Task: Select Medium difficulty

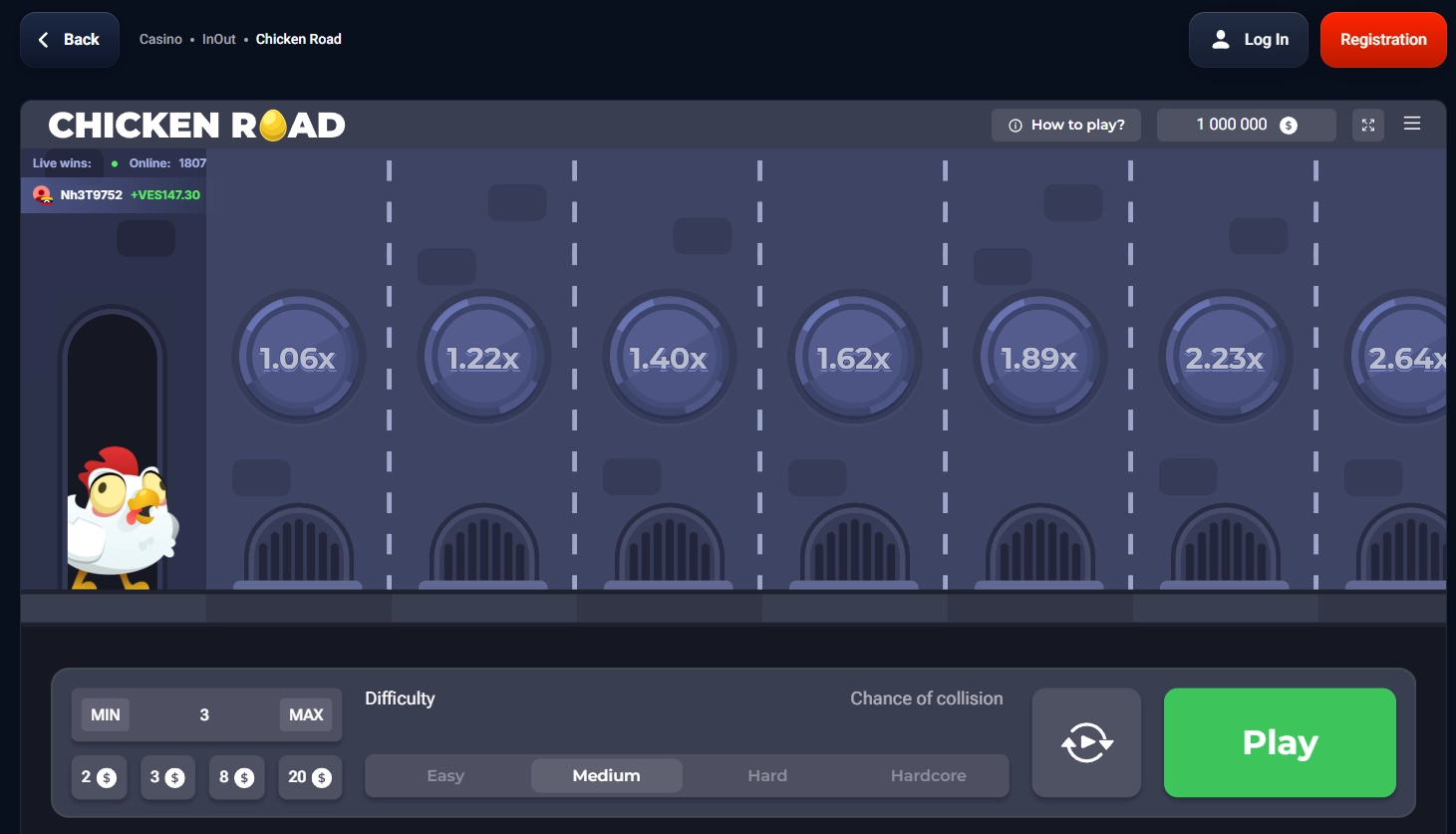Action: 607,775
